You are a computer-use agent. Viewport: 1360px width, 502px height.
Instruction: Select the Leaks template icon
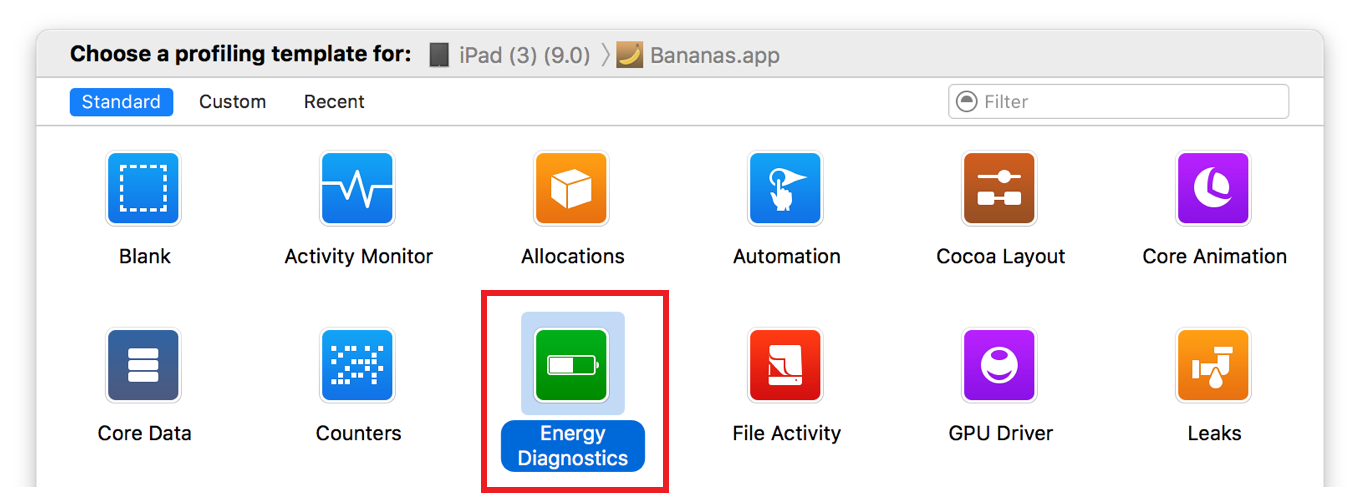click(x=1213, y=365)
